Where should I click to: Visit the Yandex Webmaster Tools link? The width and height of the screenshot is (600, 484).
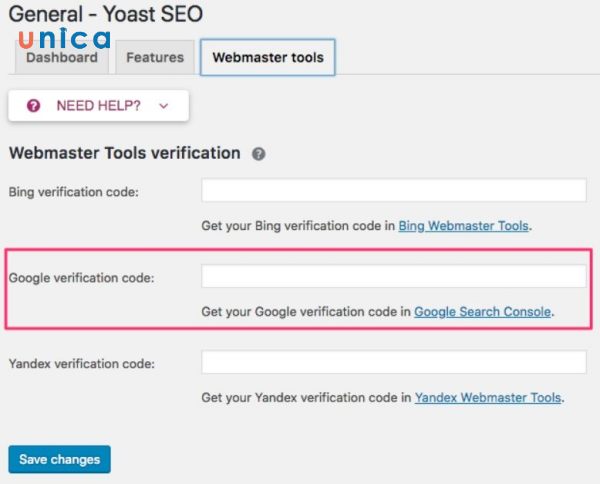(487, 398)
